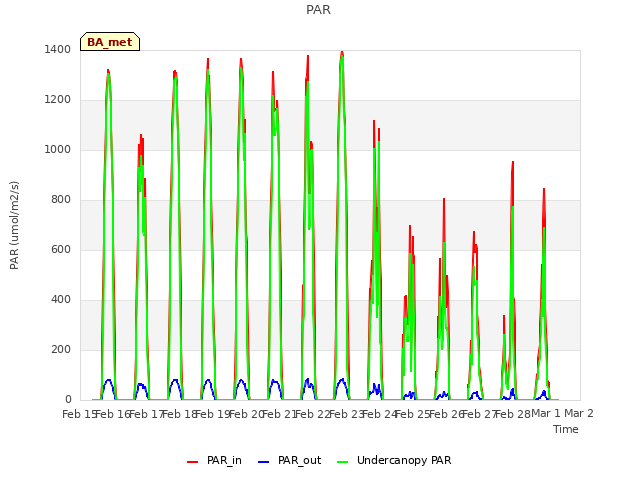Click the Feb 21 x-axis tick label
The image size is (640, 480).
[279, 414]
